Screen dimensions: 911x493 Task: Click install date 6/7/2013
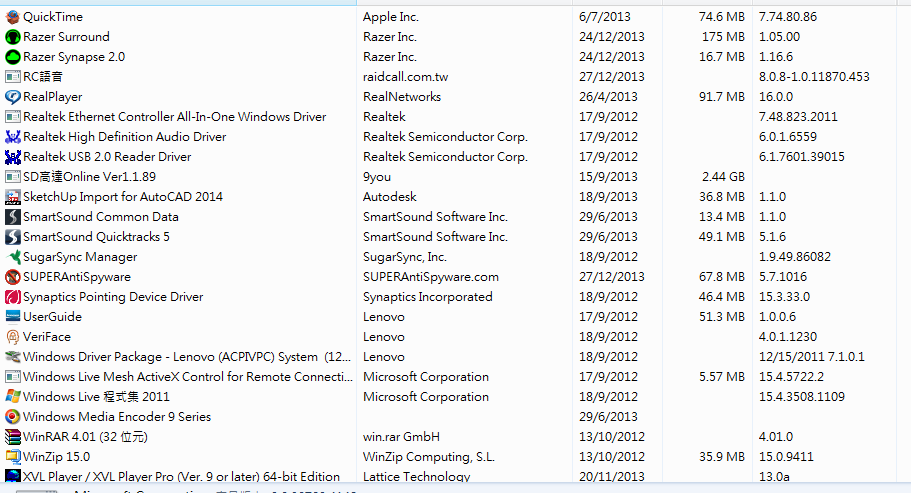(x=605, y=17)
